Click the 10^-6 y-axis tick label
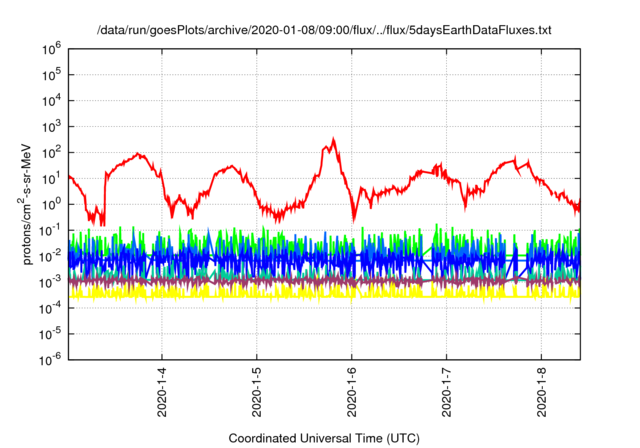The width and height of the screenshot is (640, 448). click(x=50, y=359)
